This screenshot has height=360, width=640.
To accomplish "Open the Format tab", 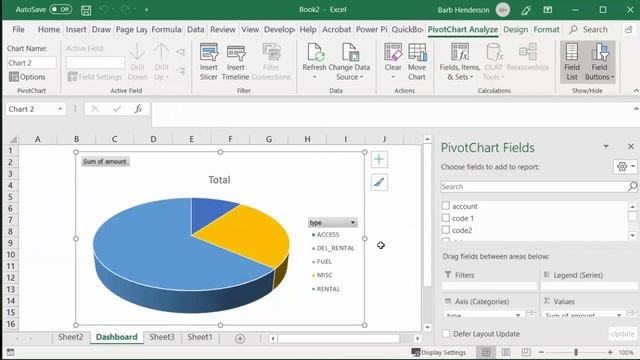I will [546, 29].
